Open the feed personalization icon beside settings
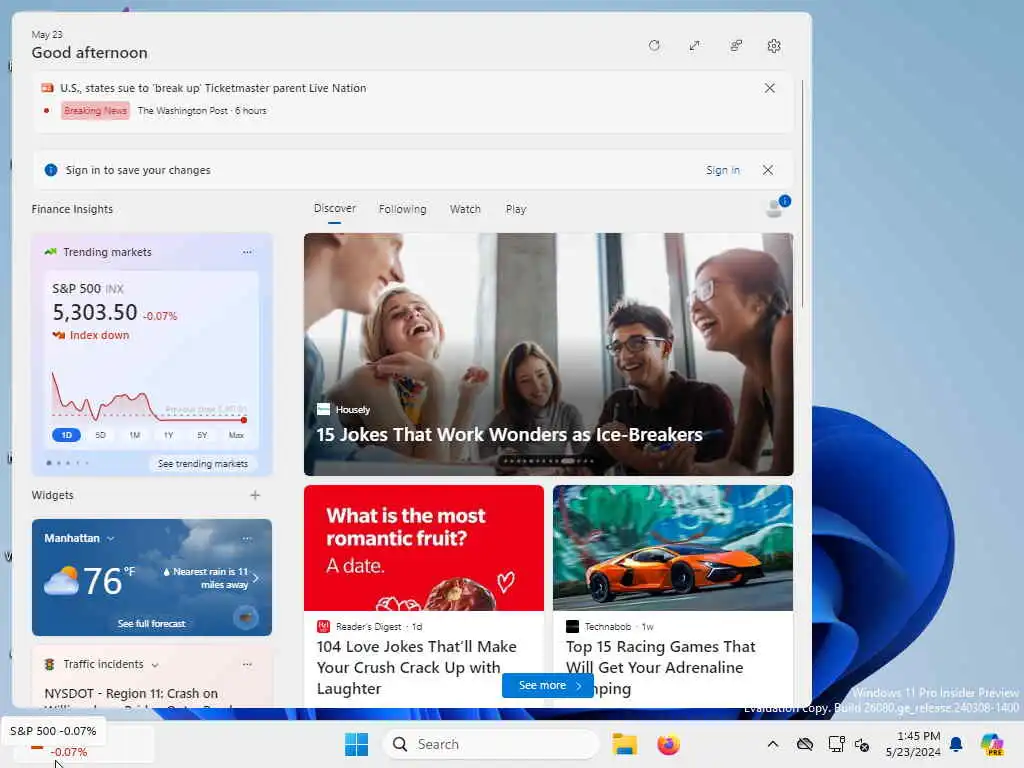The image size is (1024, 768). 736,46
